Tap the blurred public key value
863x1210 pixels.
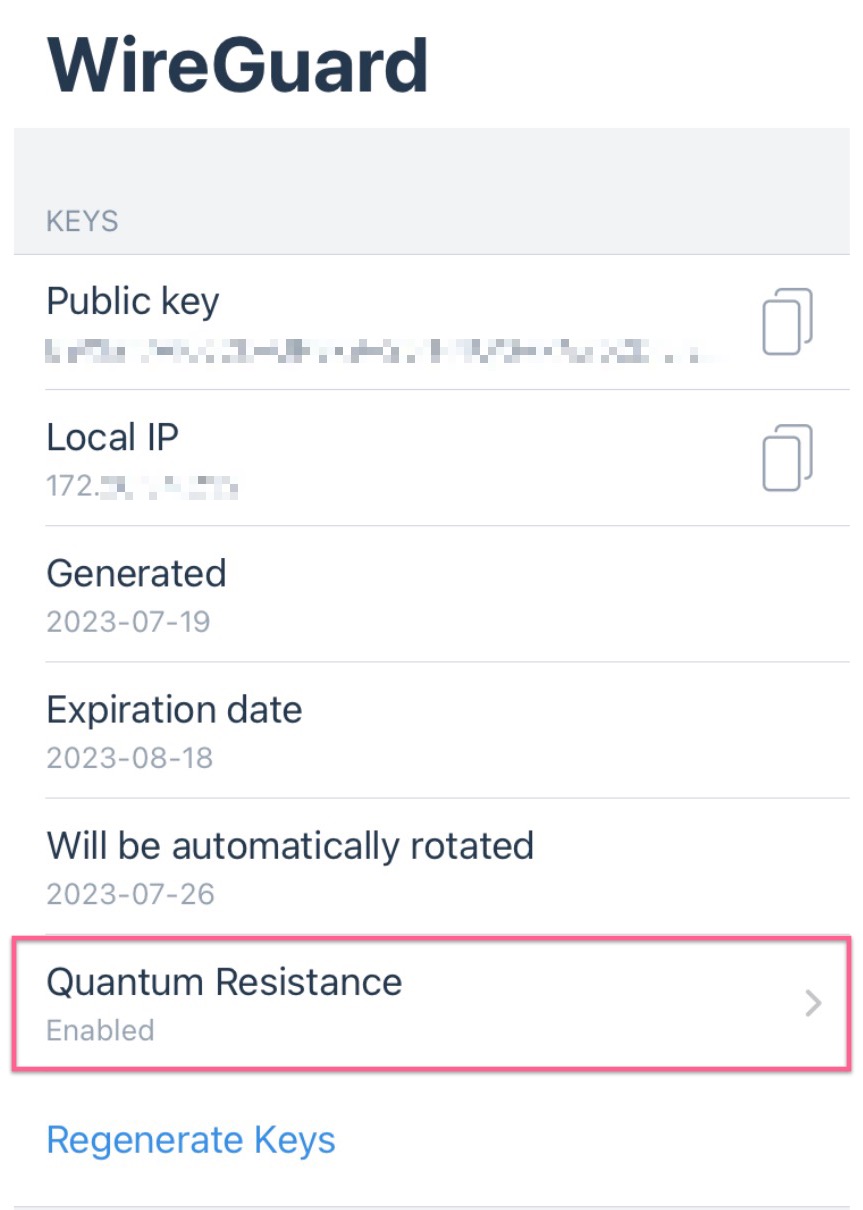383,351
